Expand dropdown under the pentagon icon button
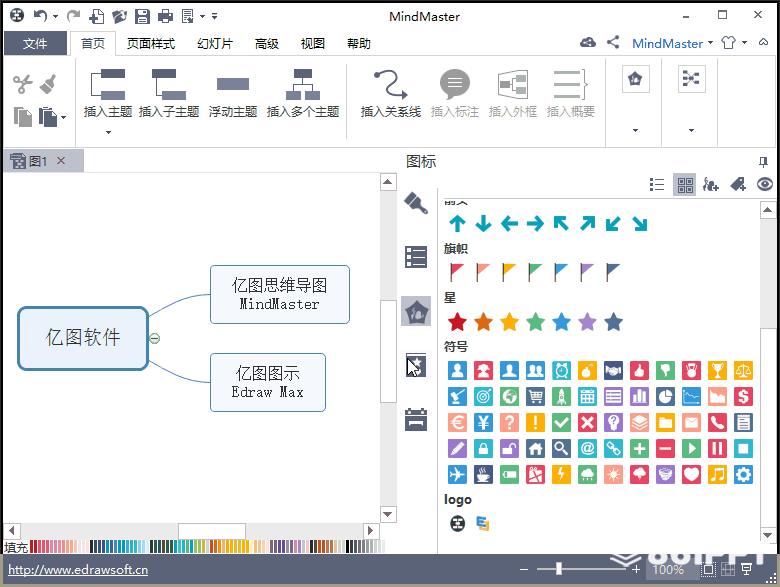This screenshot has height=587, width=780. tap(635, 130)
